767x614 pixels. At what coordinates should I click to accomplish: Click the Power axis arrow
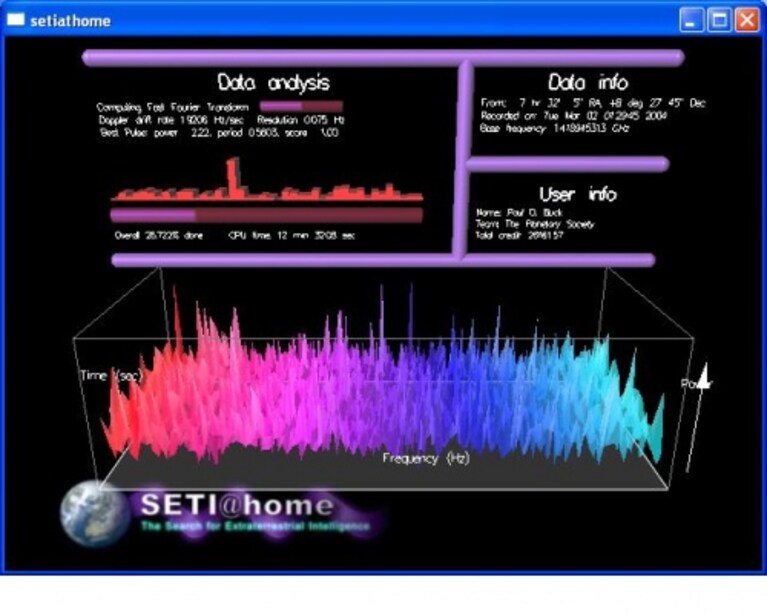coord(698,417)
